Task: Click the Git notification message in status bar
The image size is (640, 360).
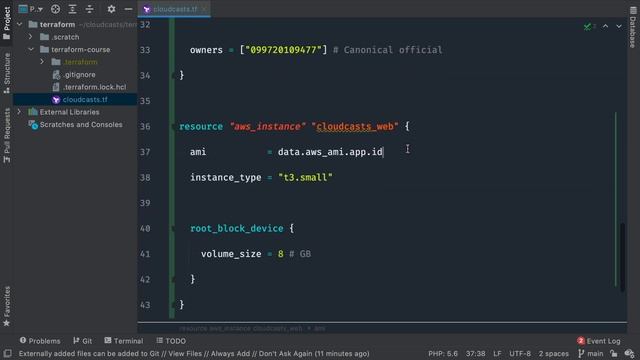Action: click(194, 353)
